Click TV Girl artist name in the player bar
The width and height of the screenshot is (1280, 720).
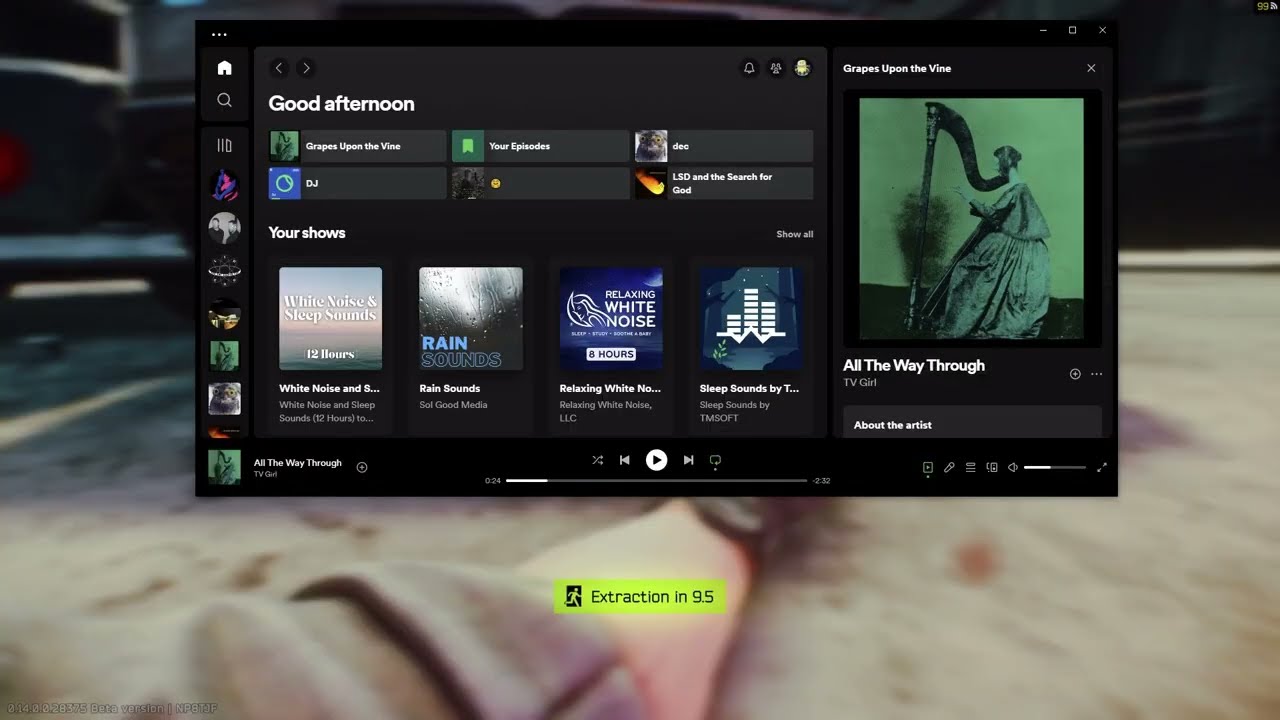[265, 474]
